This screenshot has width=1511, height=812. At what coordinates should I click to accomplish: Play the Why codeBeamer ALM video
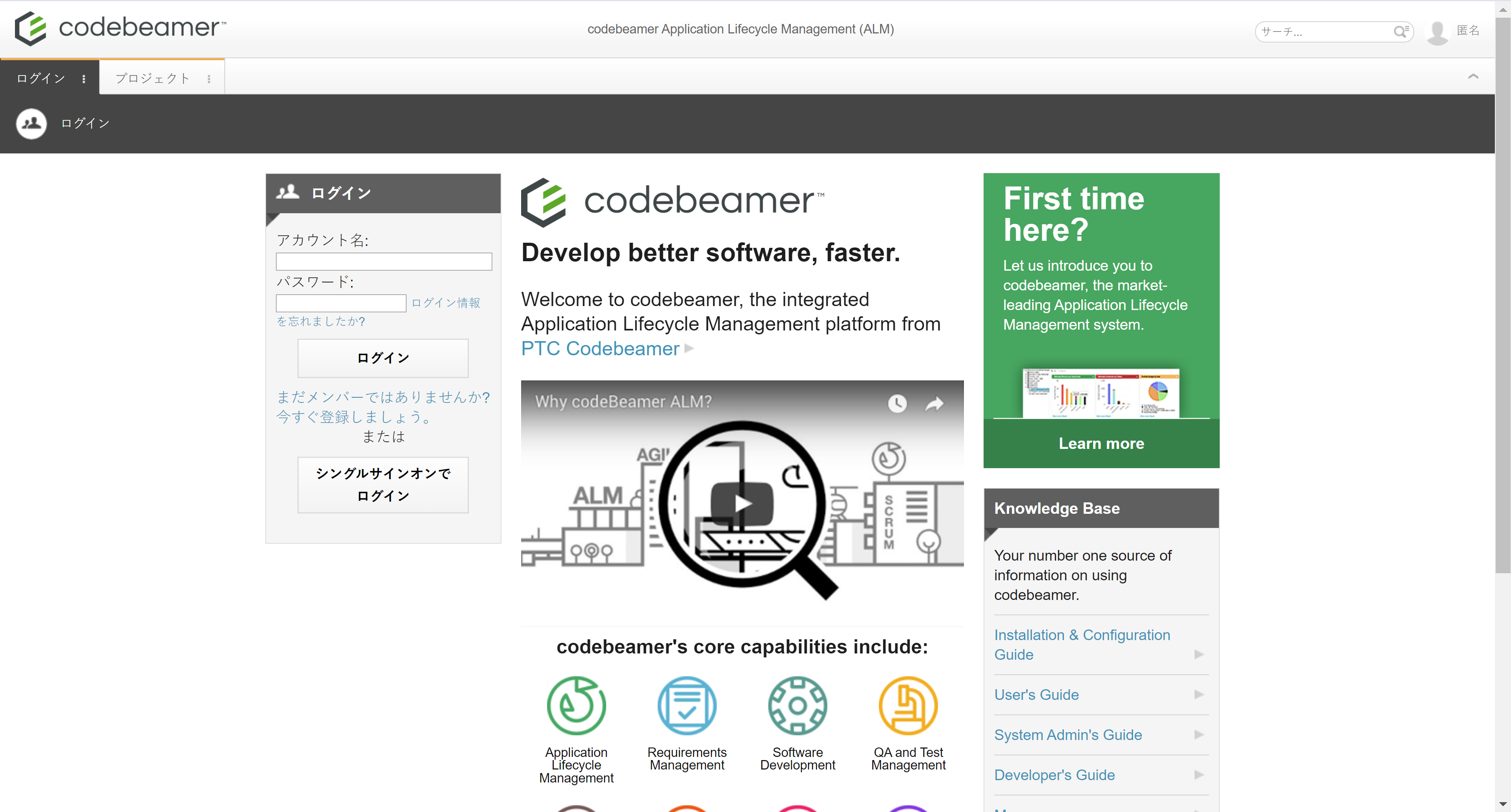click(x=742, y=503)
